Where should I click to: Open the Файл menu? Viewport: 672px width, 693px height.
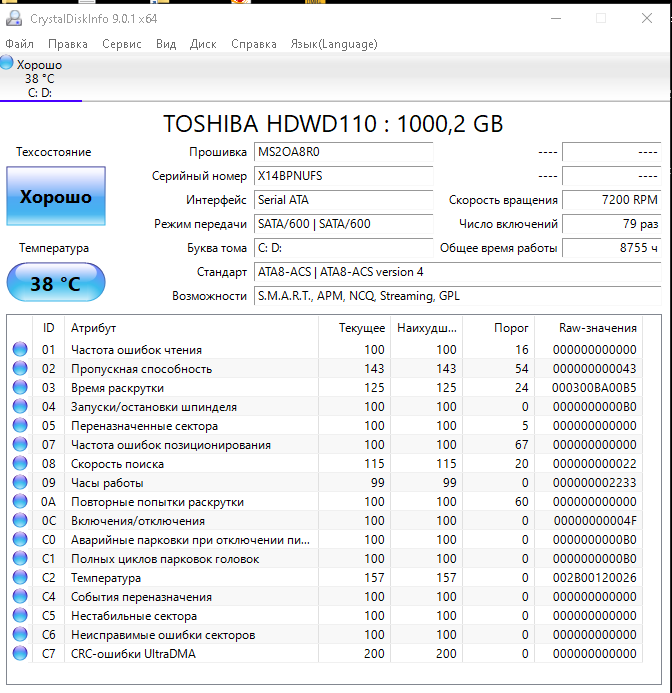click(x=19, y=44)
